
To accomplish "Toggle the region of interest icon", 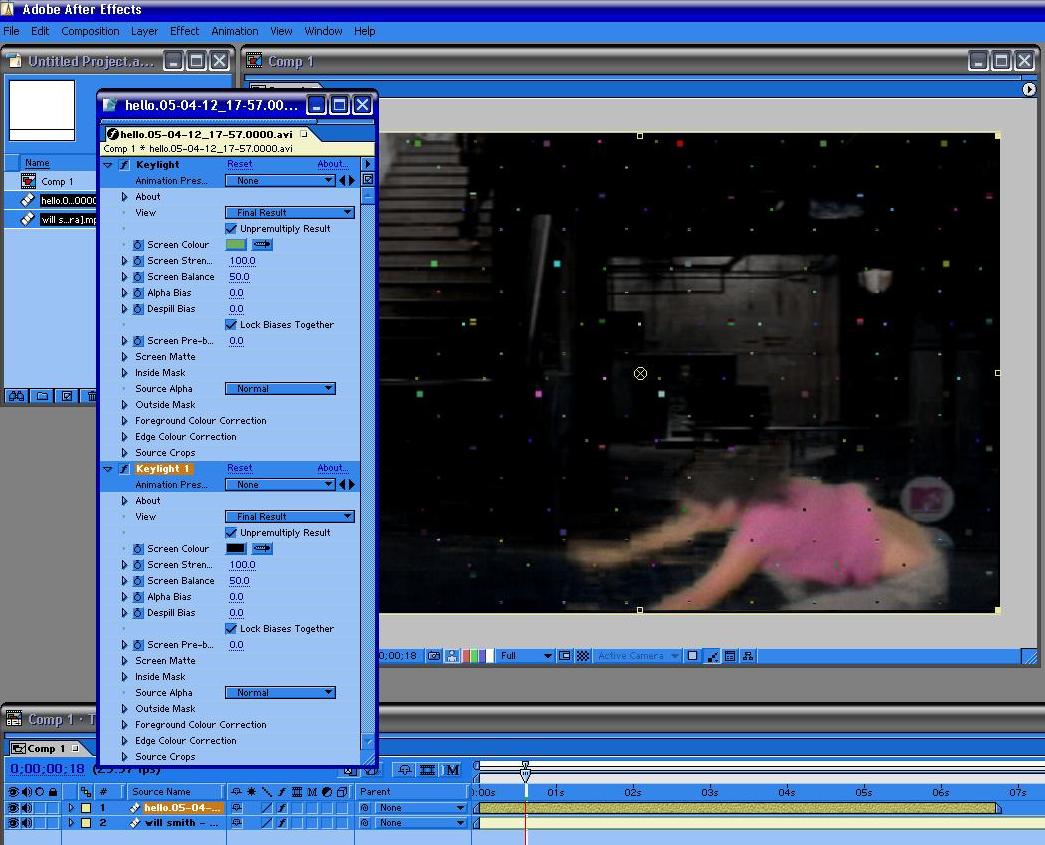I will tap(564, 656).
